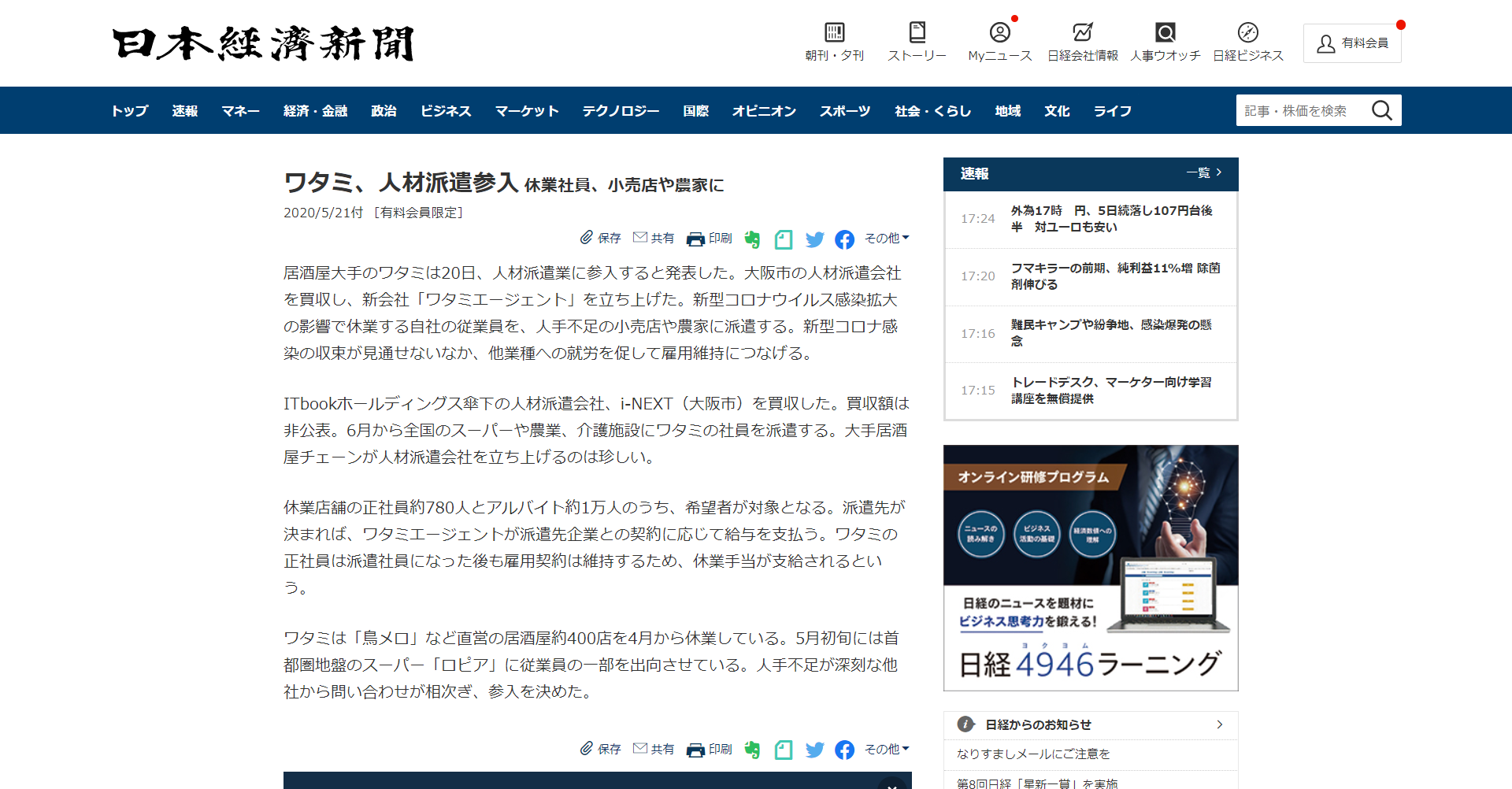The image size is (1512, 789).
Task: Open the 朝刊・夕刊 newspaper icon
Action: [x=834, y=32]
